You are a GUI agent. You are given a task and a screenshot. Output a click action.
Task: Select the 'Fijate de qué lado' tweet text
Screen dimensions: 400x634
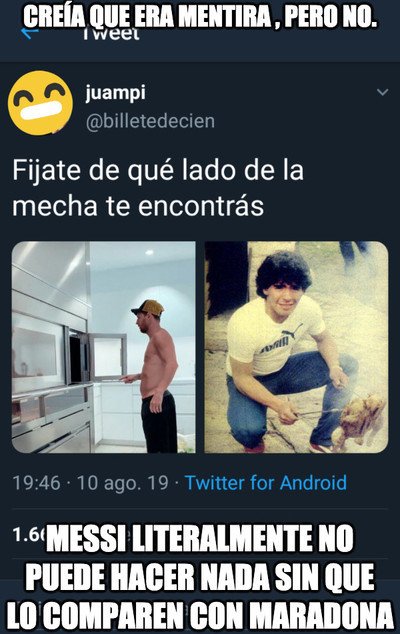[x=158, y=188]
